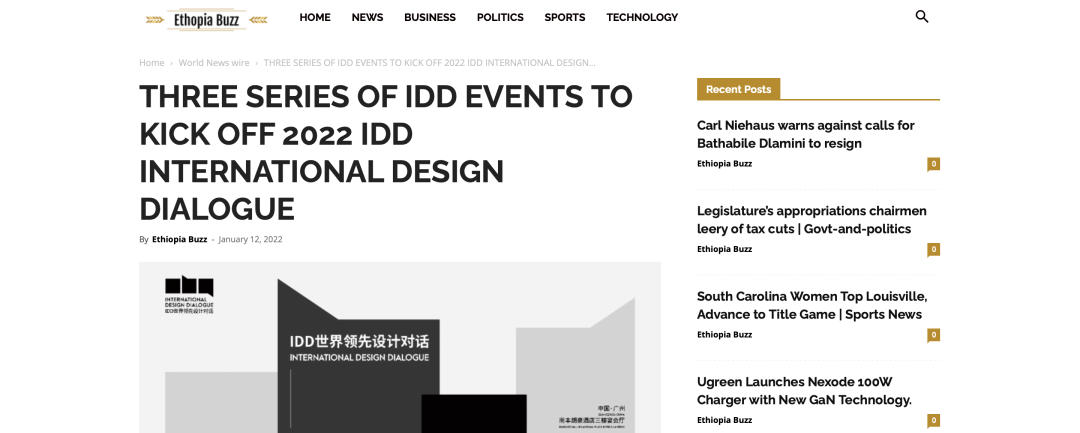The image size is (1080, 433).
Task: Click the Ethiopia Buzz author under the Legislature's appropriations post
Action: 725,249
